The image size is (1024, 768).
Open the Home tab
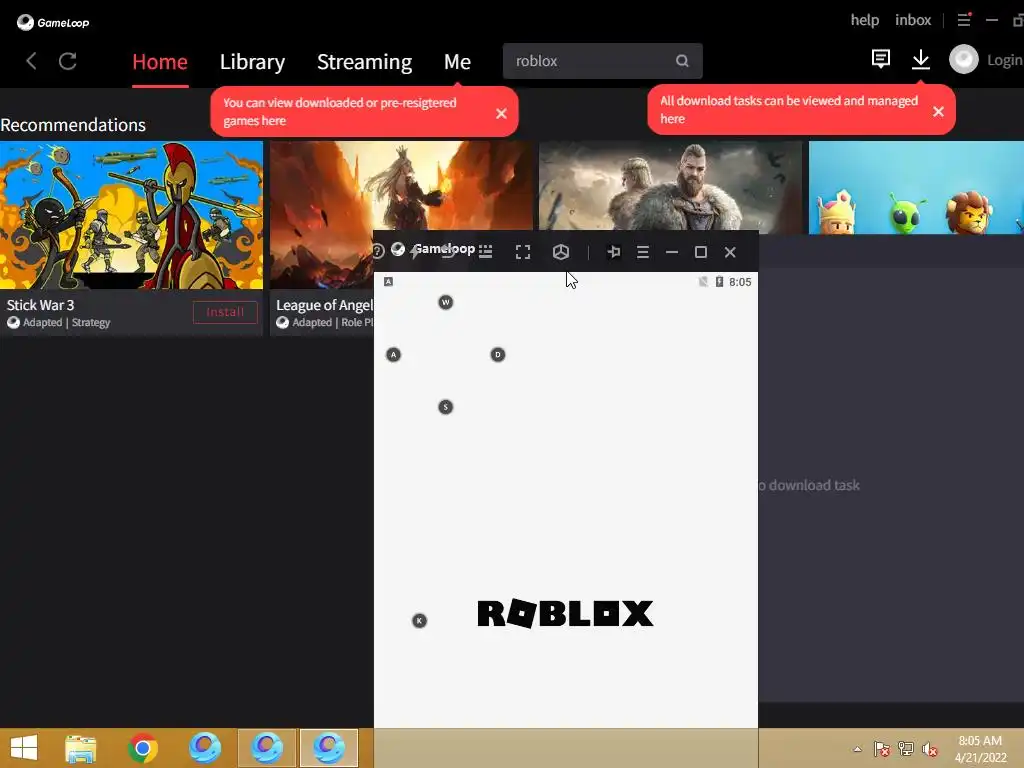pos(160,61)
